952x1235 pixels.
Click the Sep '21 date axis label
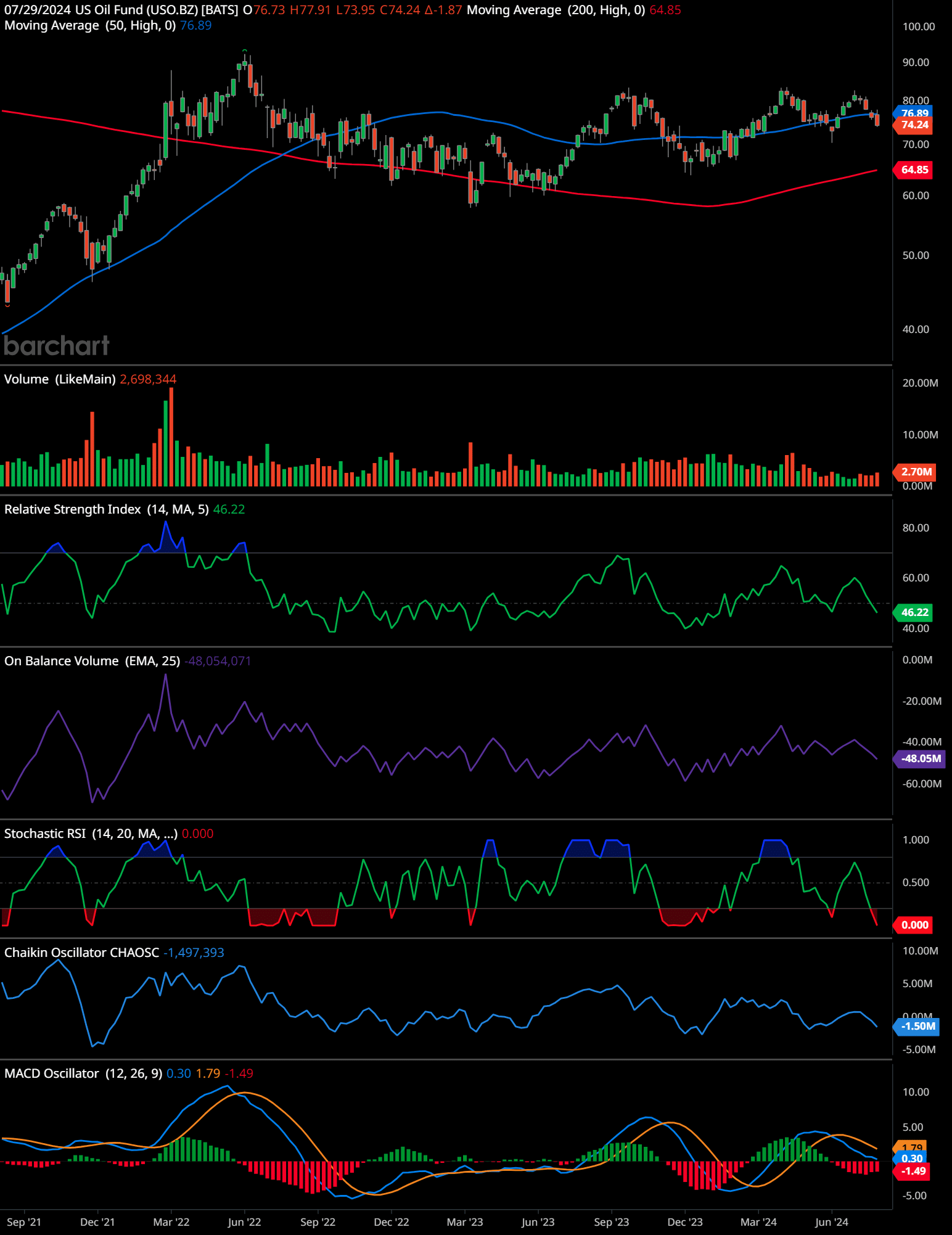point(24,1223)
